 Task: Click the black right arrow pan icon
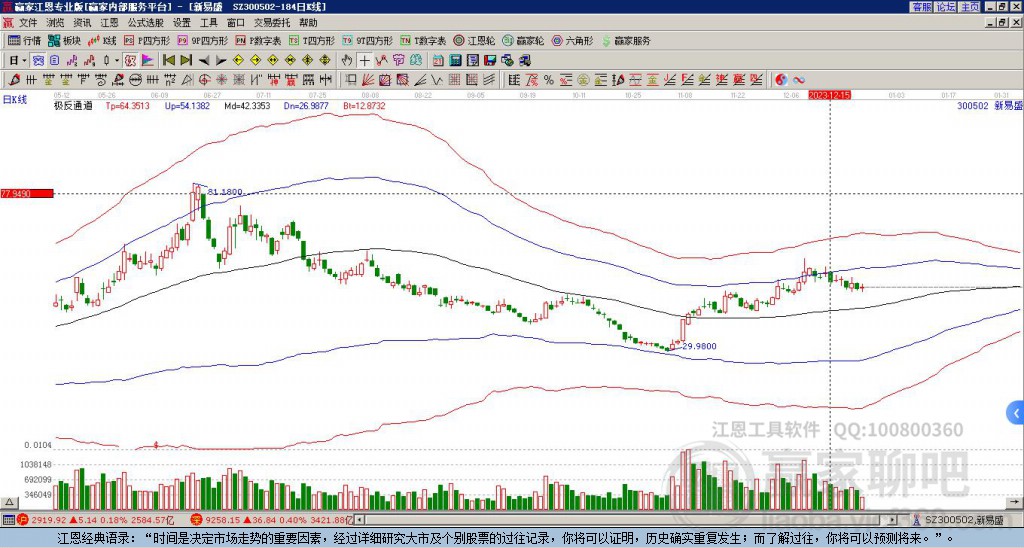pyautogui.click(x=221, y=61)
